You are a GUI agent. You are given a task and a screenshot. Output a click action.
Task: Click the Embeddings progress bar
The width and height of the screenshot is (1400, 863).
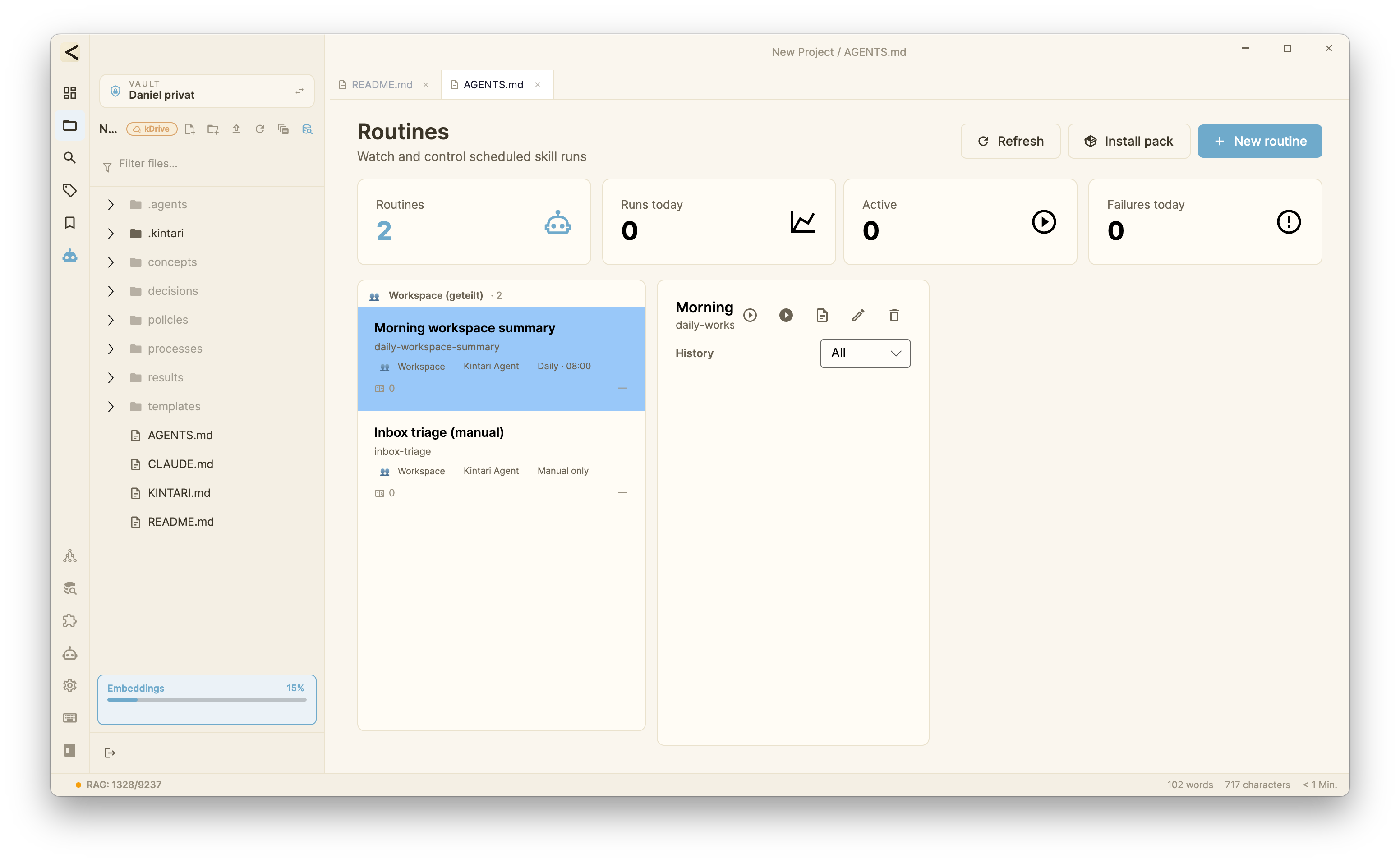tap(207, 700)
